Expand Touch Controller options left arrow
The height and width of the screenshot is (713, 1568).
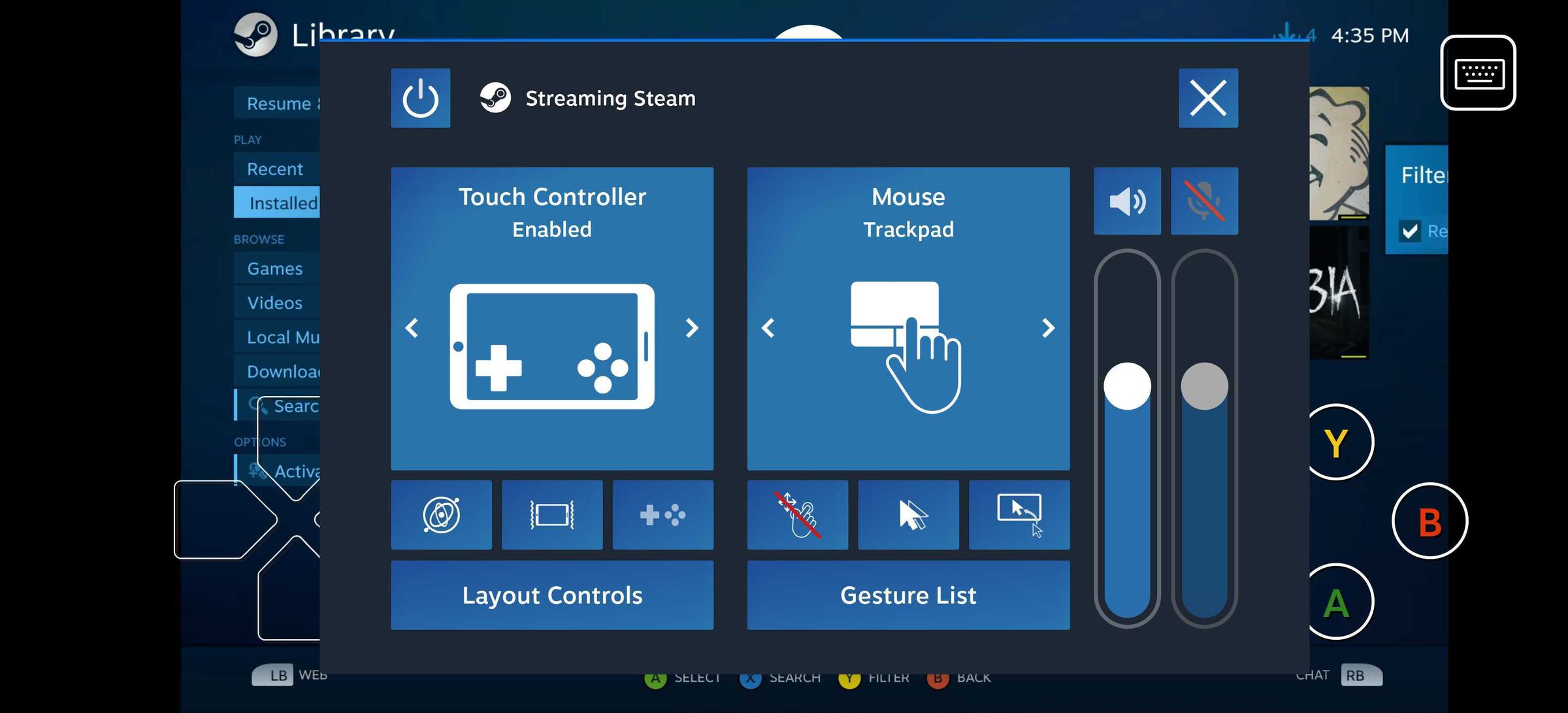[x=412, y=327]
